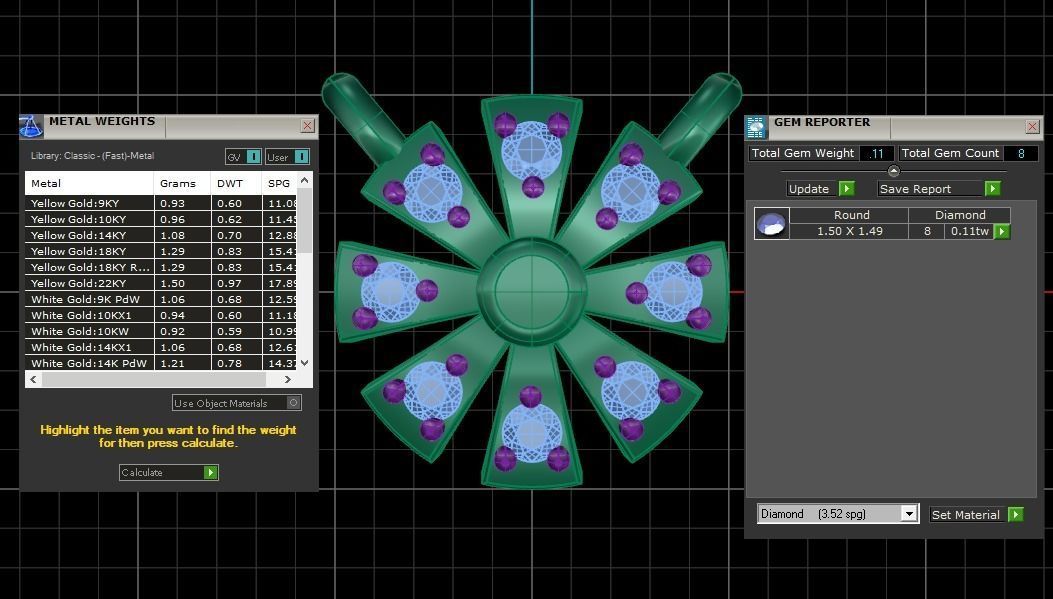Click the Grams column header
Viewport: 1053px width, 599px height.
tap(182, 183)
